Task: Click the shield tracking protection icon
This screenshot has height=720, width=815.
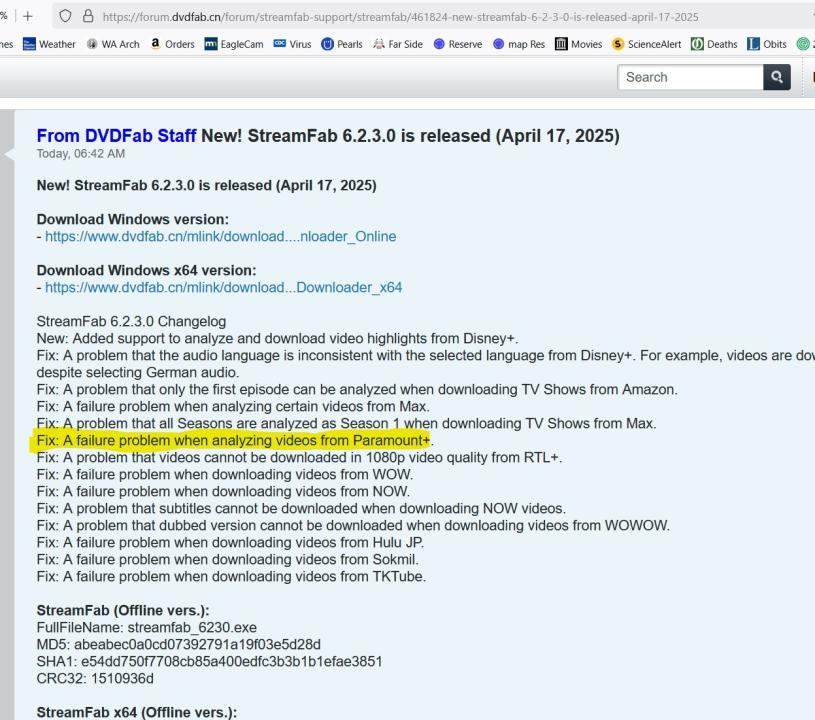Action: pyautogui.click(x=65, y=16)
